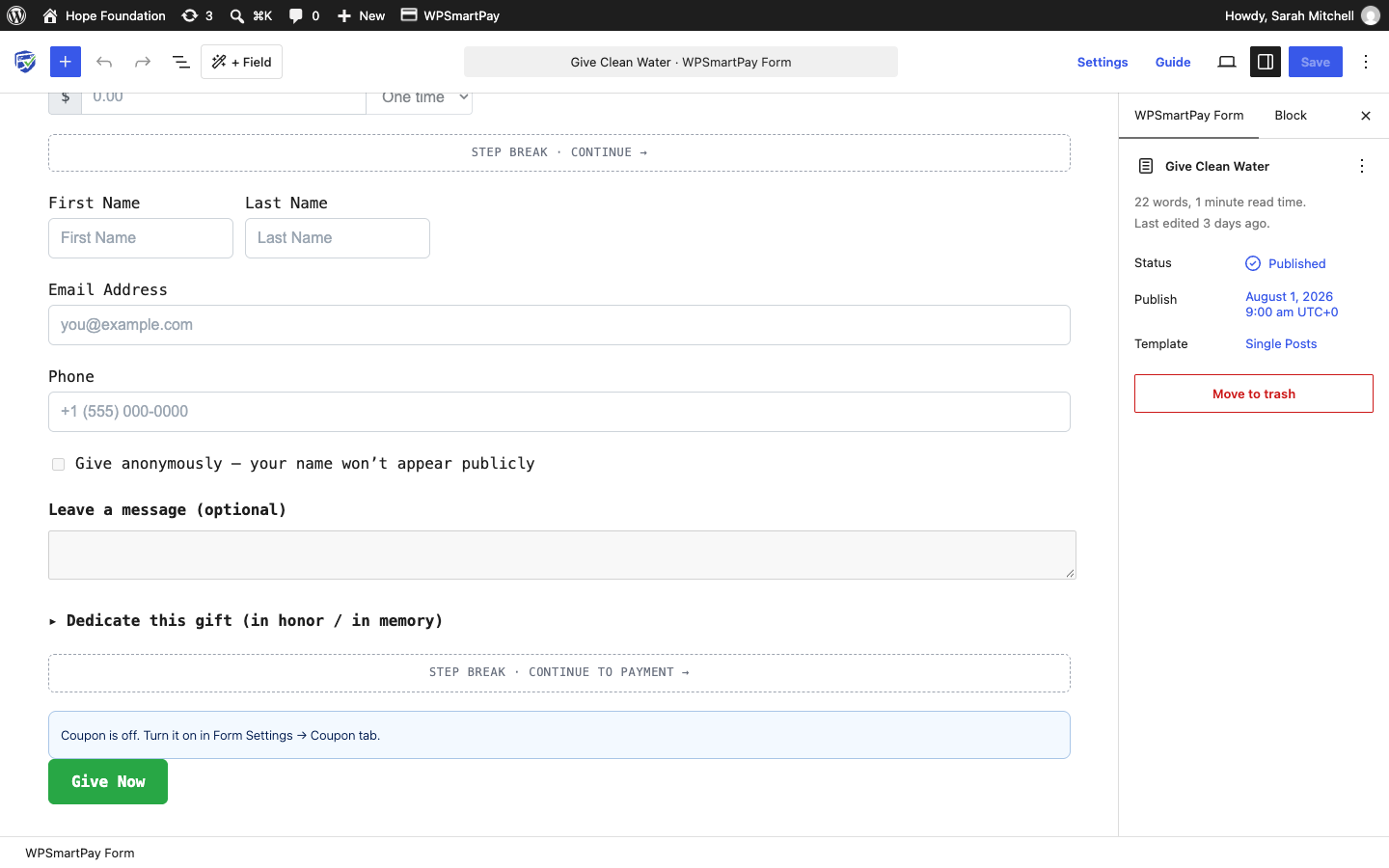This screenshot has height=868, width=1389.
Task: Click the Leave a message textarea
Action: [562, 555]
